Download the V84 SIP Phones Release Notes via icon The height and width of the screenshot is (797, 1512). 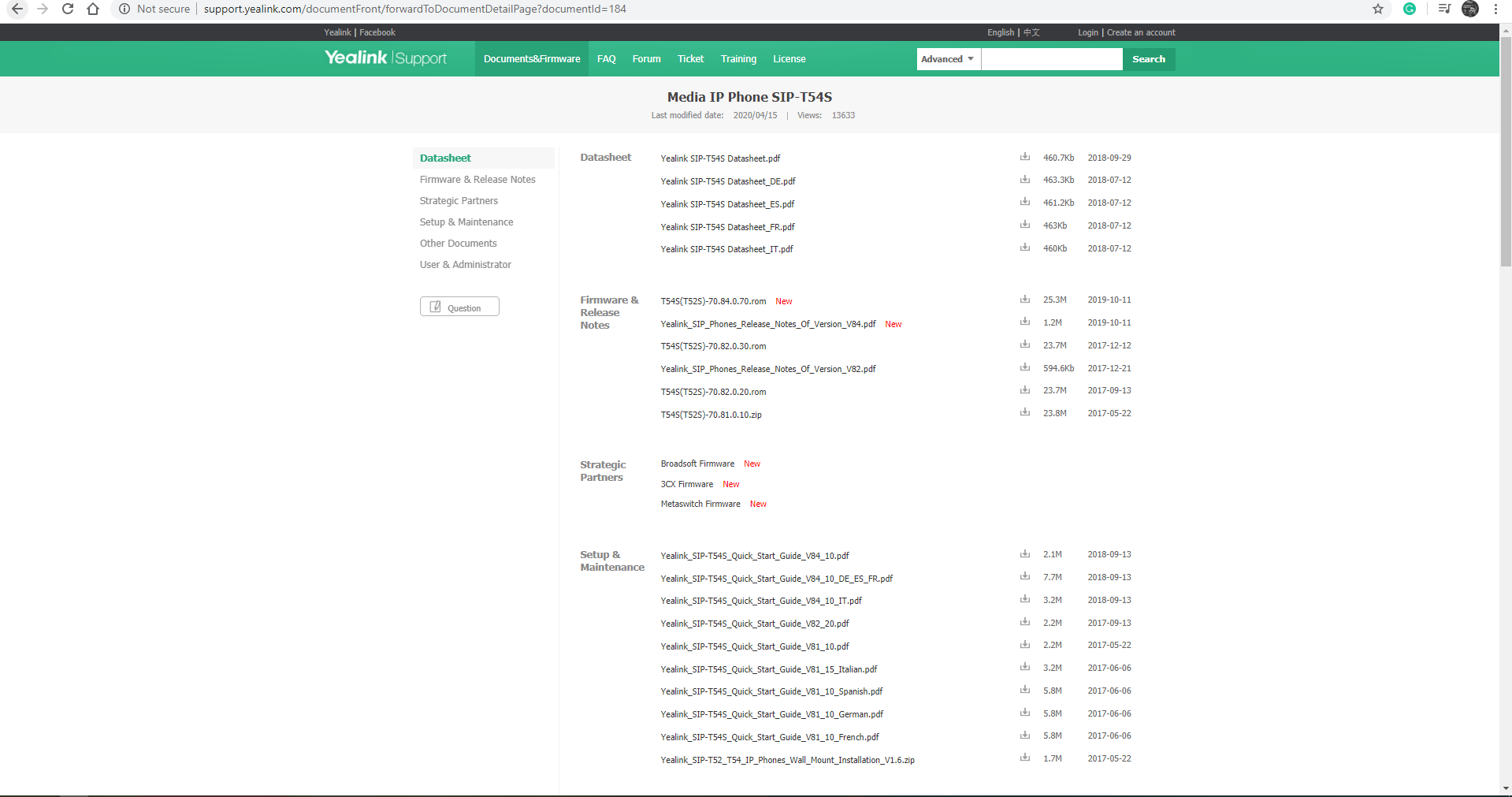[x=1024, y=322]
